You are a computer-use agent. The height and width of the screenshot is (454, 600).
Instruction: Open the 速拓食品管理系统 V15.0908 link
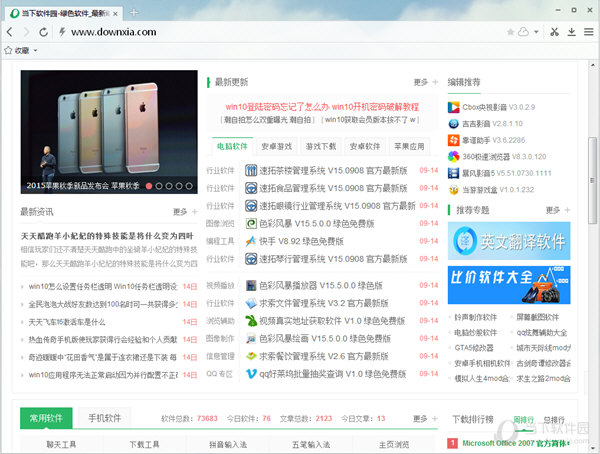(333, 188)
